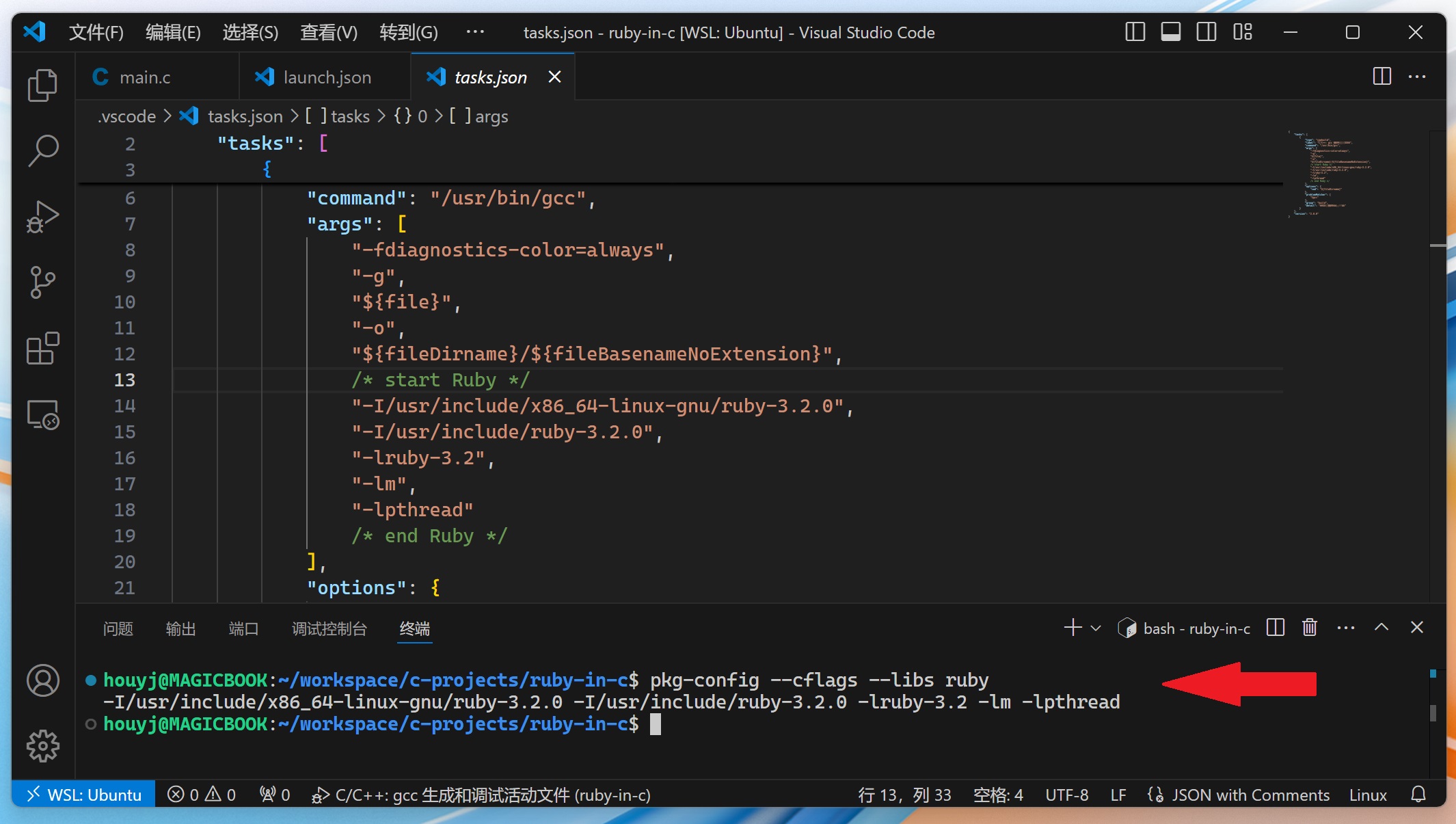This screenshot has width=1456, height=824.
Task: Kill the terminal with trash icon
Action: 1310,627
